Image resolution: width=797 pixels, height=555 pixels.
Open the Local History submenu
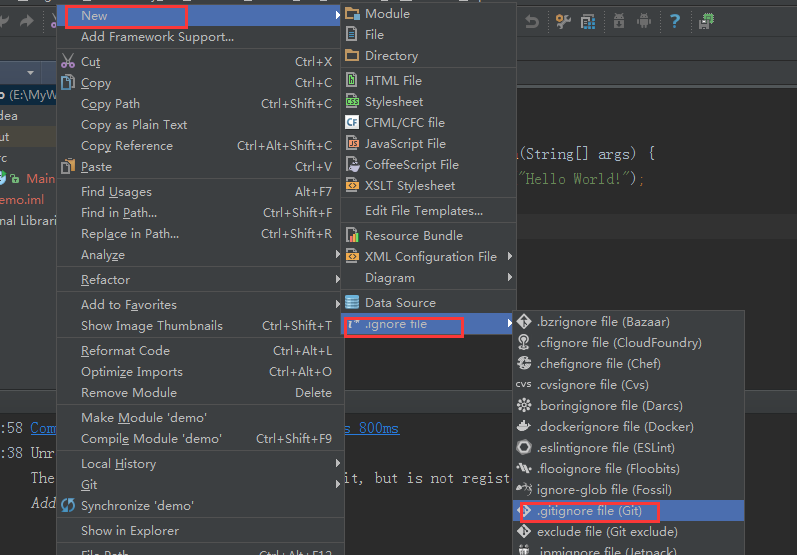[x=118, y=463]
